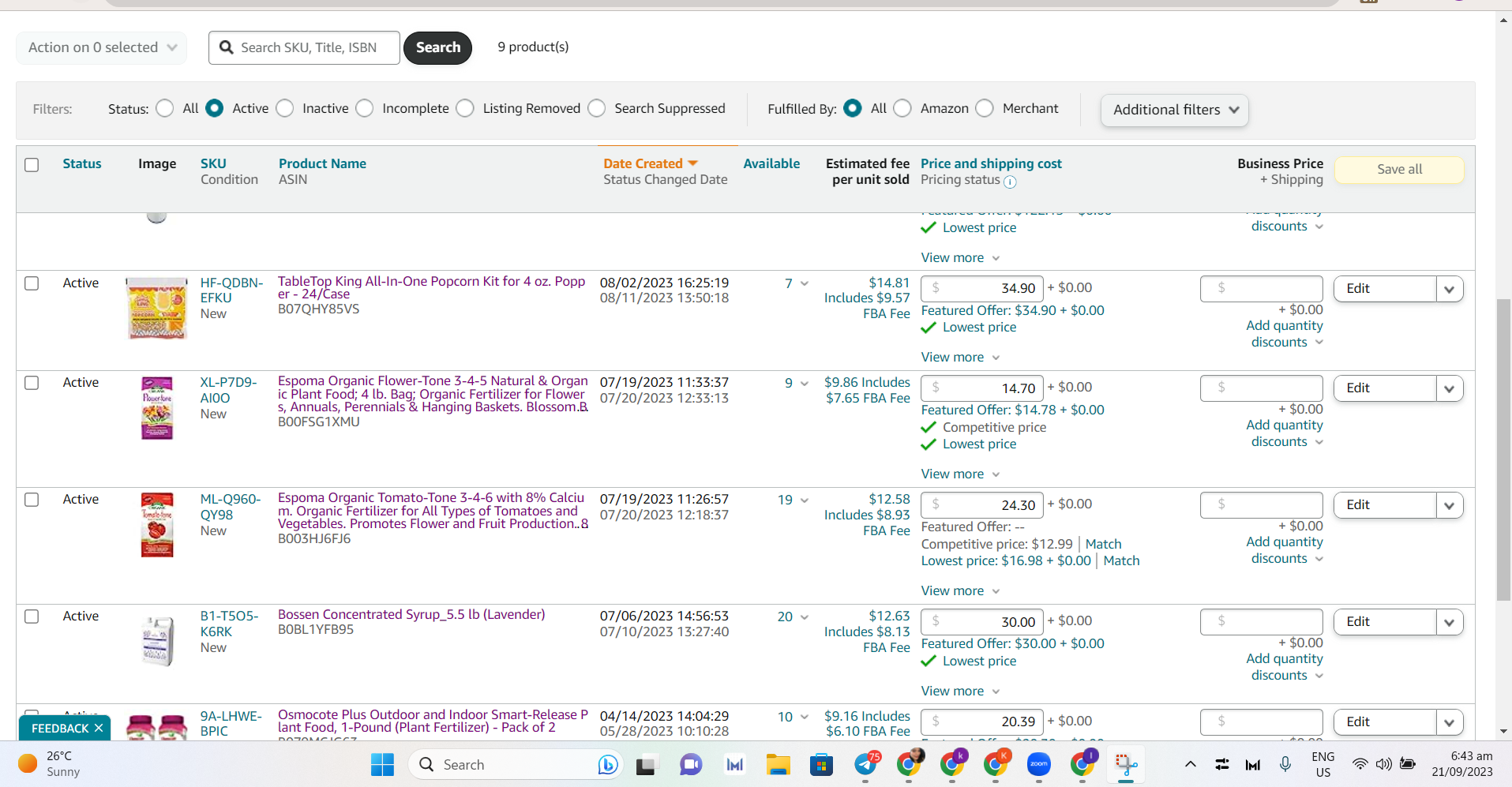
Task: Open Microsoft Store from the taskbar
Action: pos(821,764)
